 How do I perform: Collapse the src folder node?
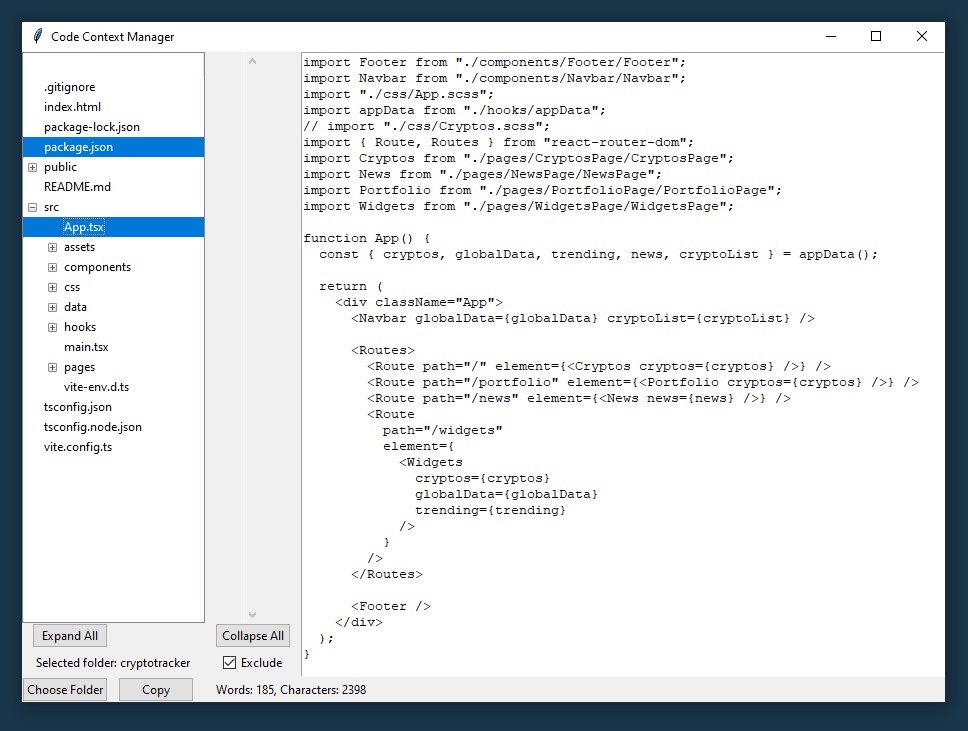33,207
